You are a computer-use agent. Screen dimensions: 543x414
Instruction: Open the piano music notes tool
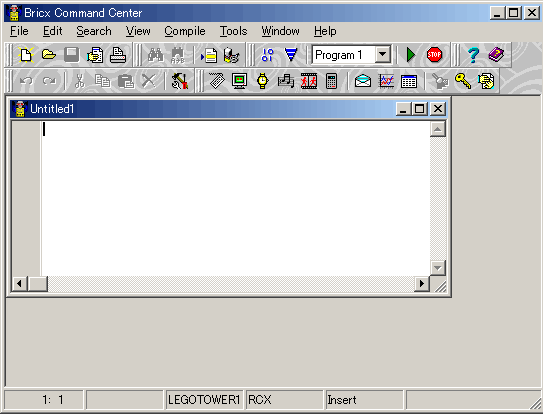(x=286, y=81)
